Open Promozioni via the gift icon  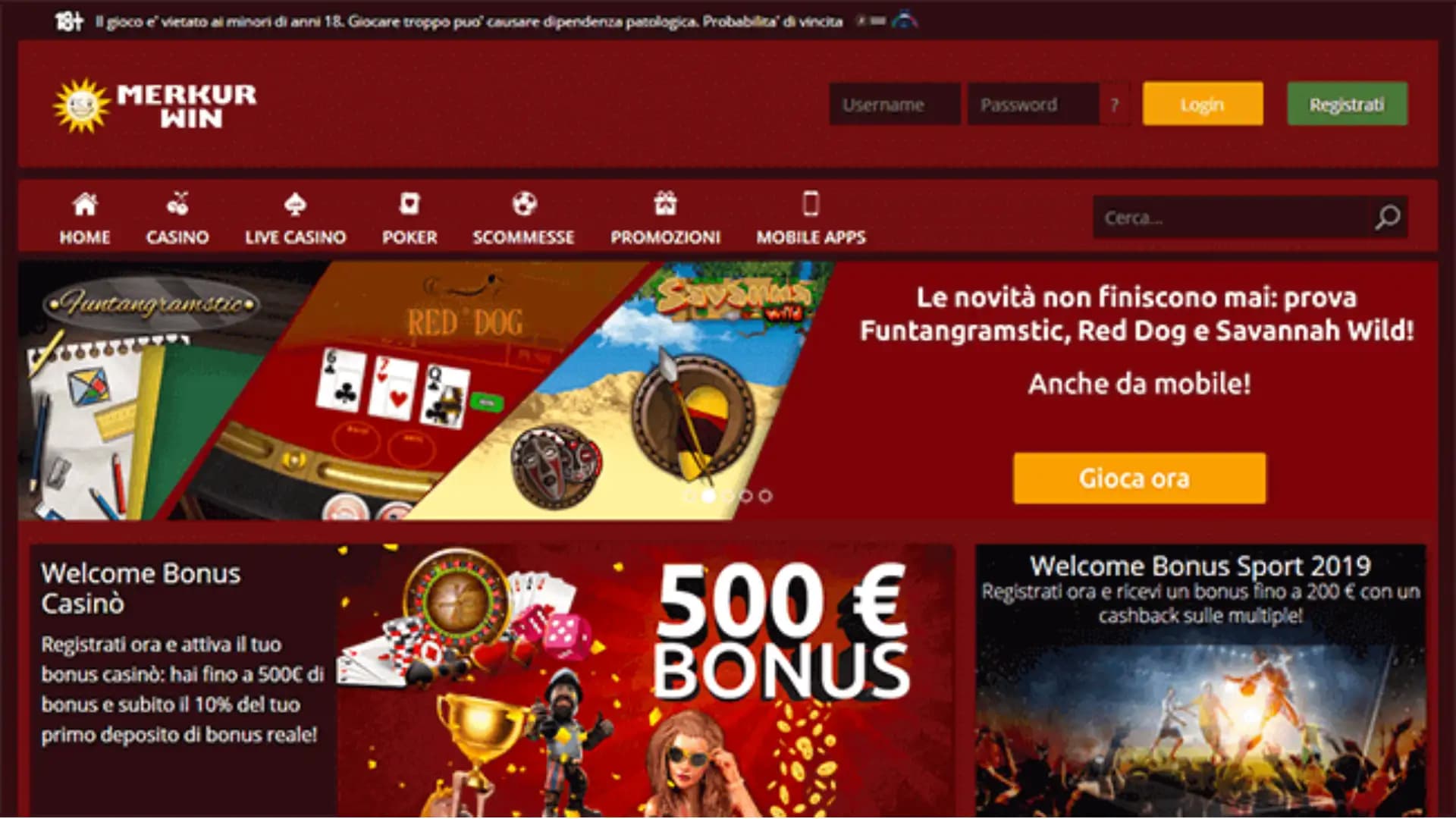point(665,203)
